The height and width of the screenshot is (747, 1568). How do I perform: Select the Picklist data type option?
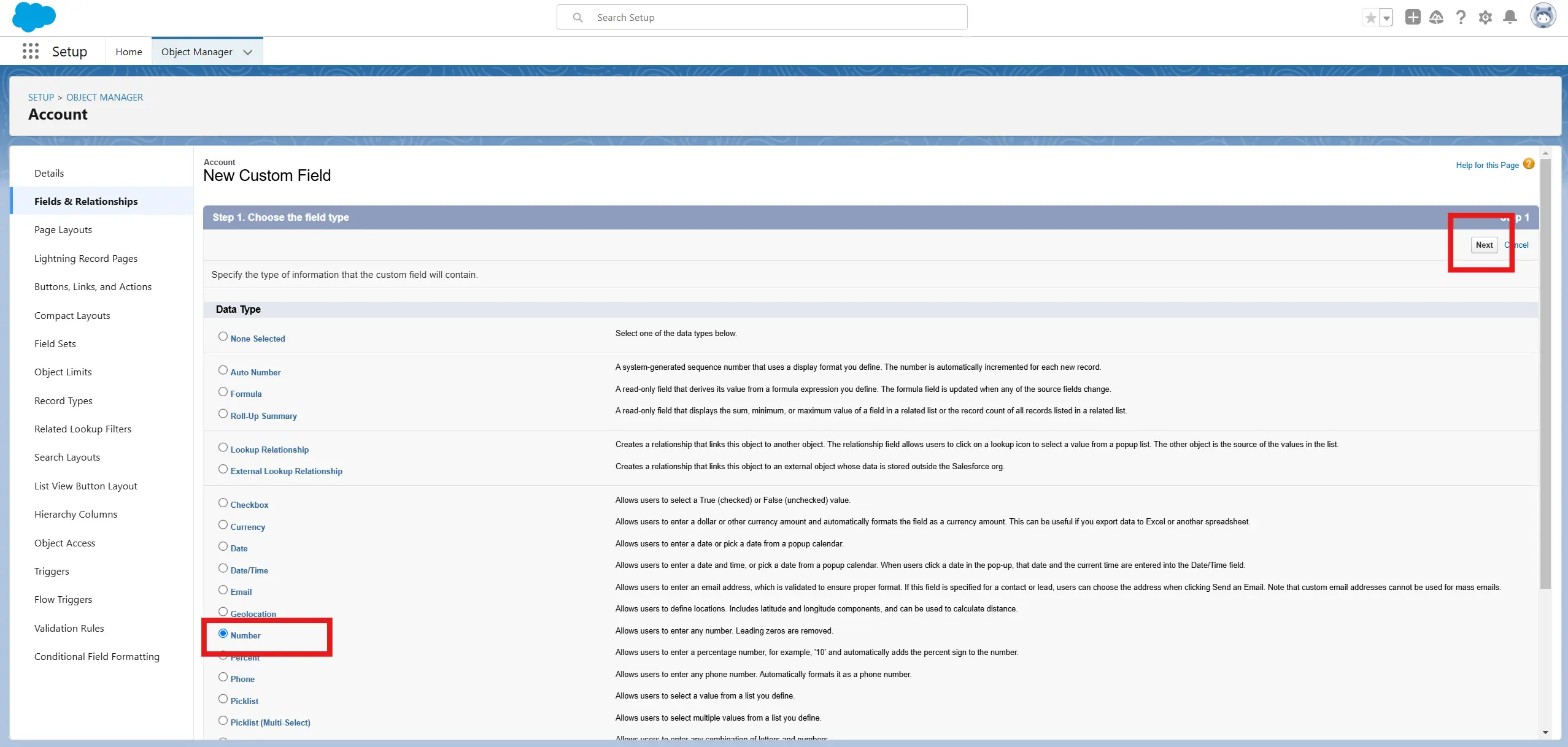tap(223, 699)
